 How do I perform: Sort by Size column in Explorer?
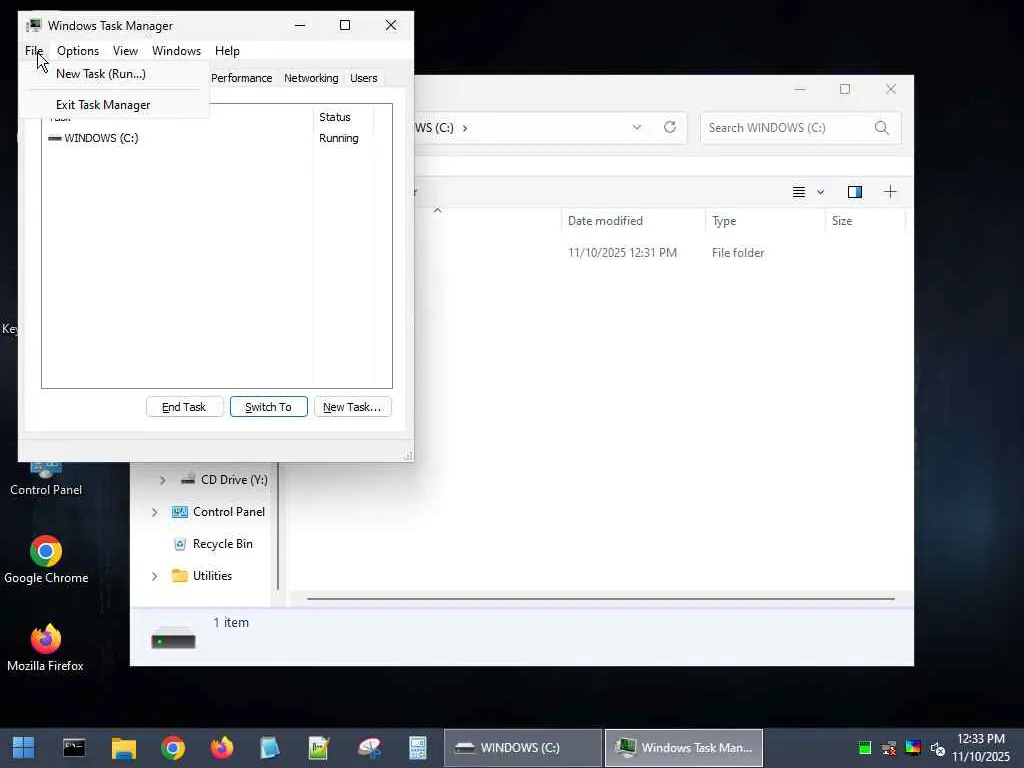pyautogui.click(x=865, y=221)
